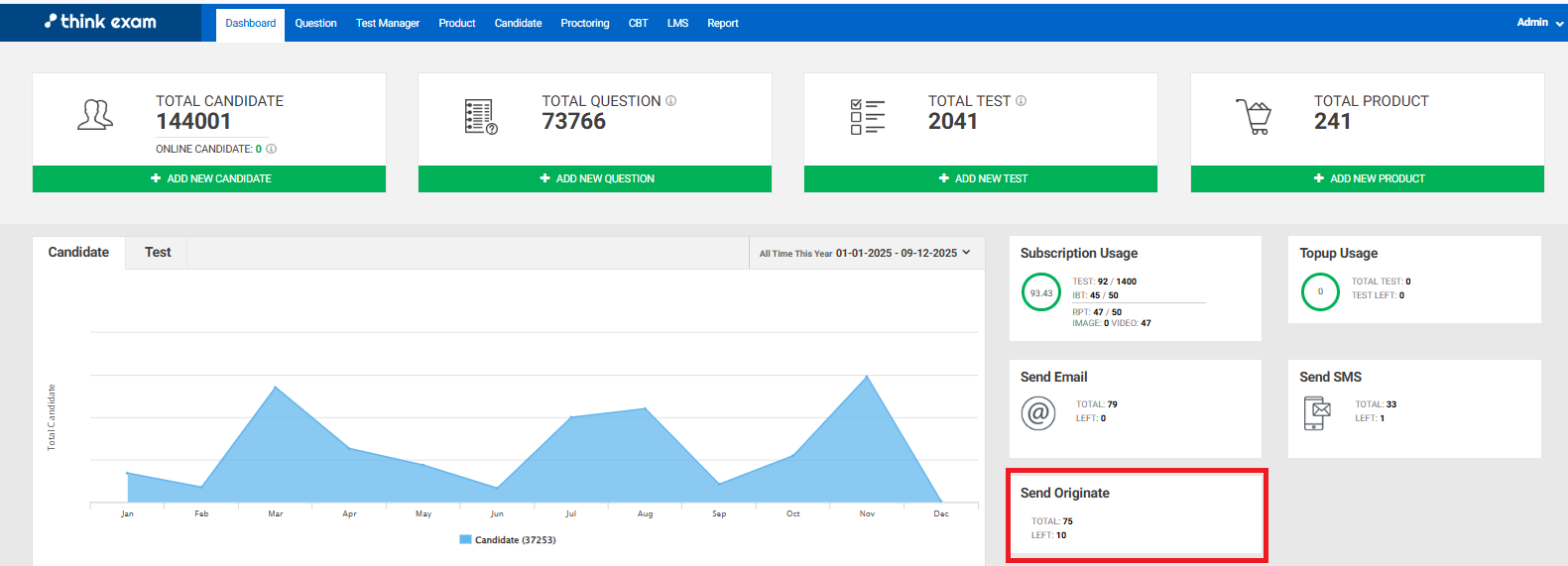This screenshot has height=566, width=1568.
Task: Click the Send Email @ icon
Action: click(x=1038, y=412)
